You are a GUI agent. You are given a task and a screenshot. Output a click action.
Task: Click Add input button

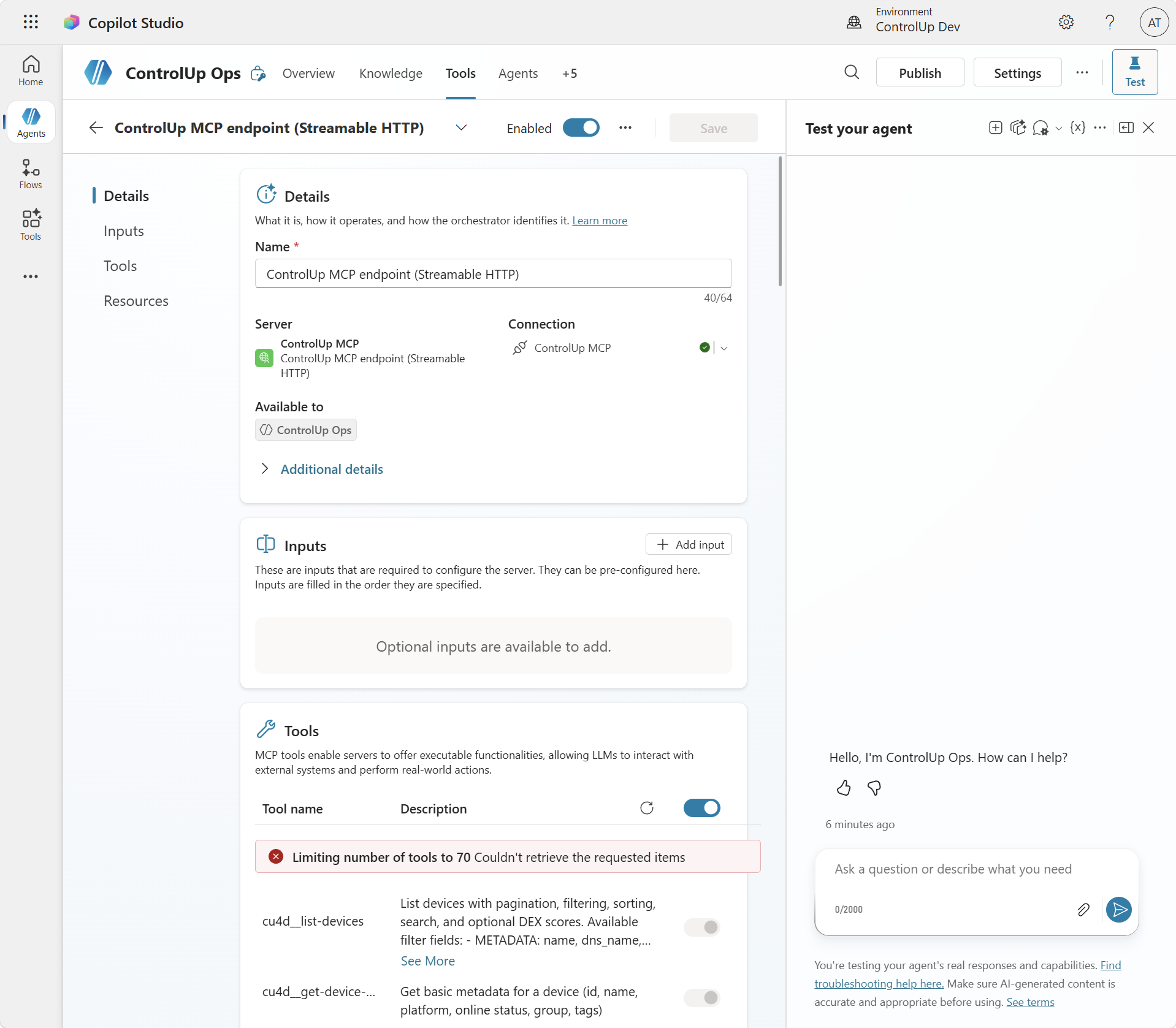click(689, 544)
